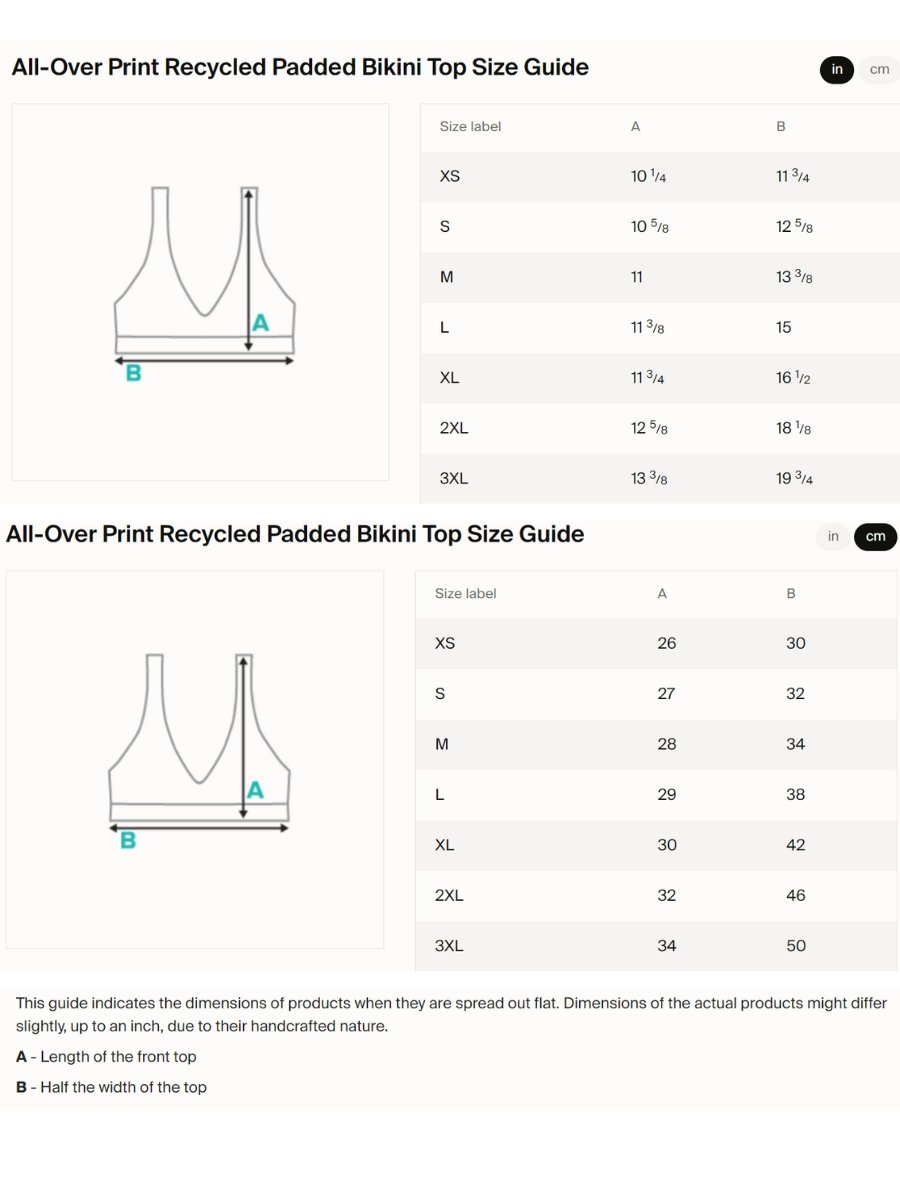Click the teal B label on bottom diagram
900x1200 pixels.
tap(128, 841)
